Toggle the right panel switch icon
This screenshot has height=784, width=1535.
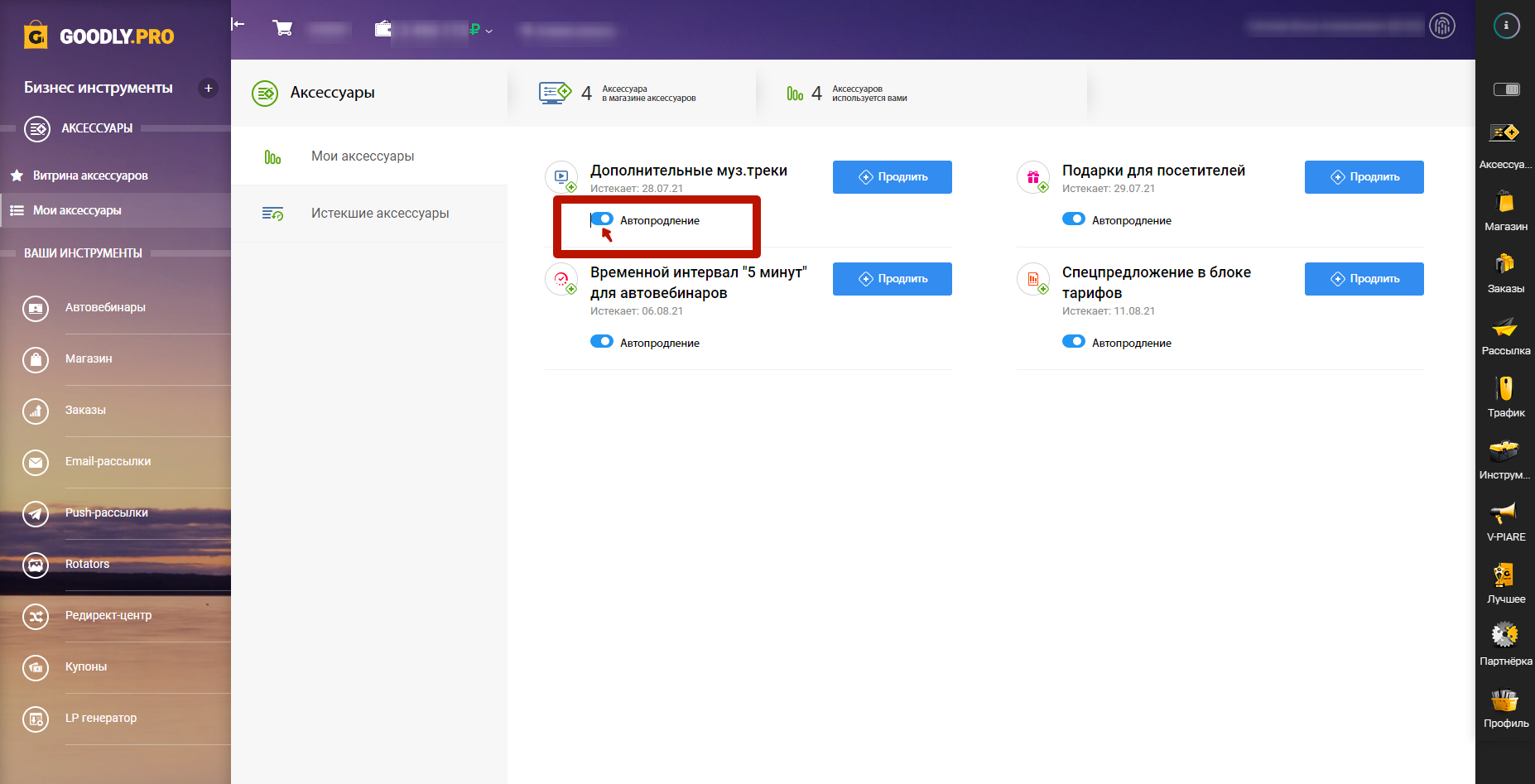(x=1506, y=89)
